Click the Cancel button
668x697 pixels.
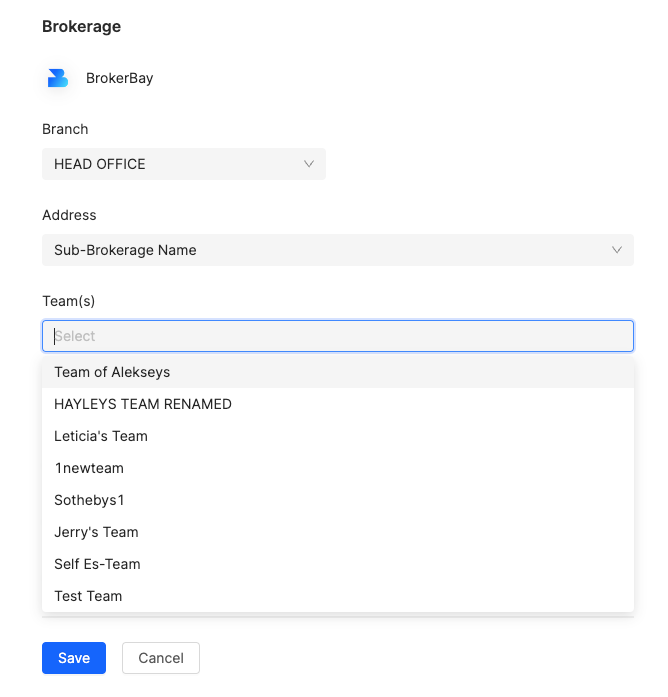click(161, 658)
